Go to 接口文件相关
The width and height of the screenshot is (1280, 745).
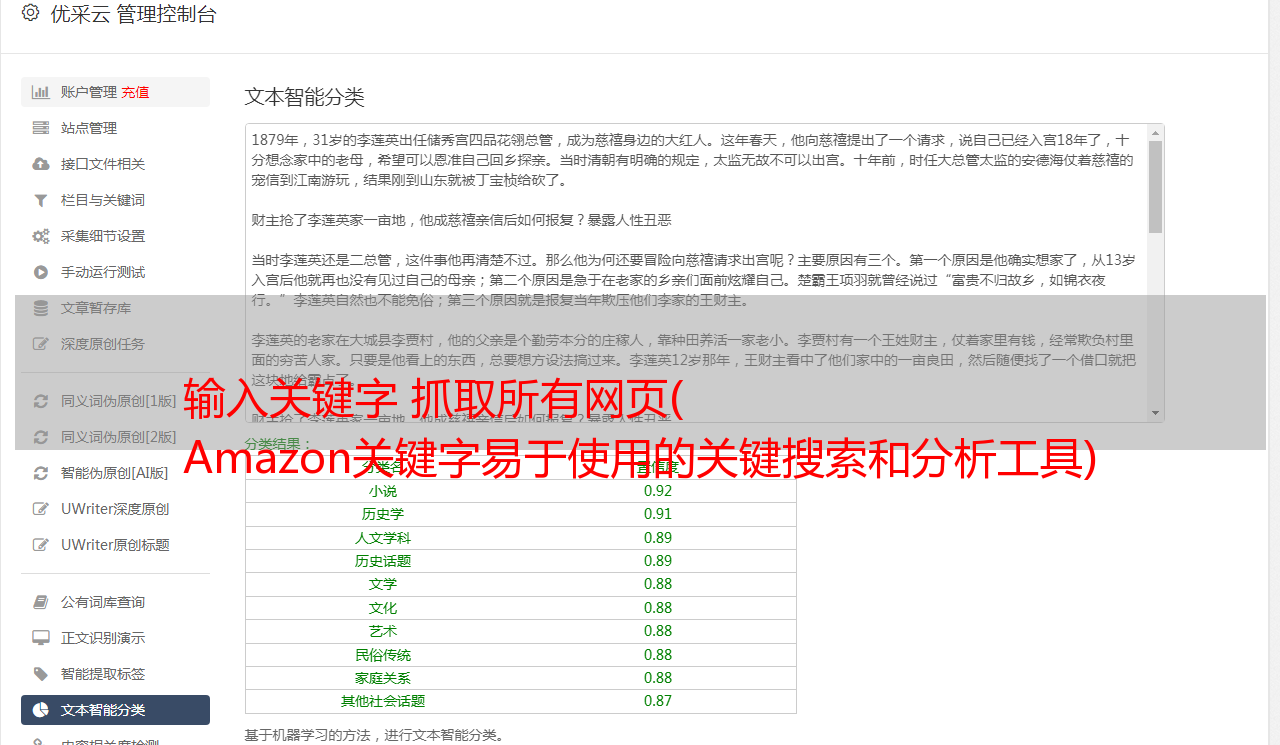[115, 164]
